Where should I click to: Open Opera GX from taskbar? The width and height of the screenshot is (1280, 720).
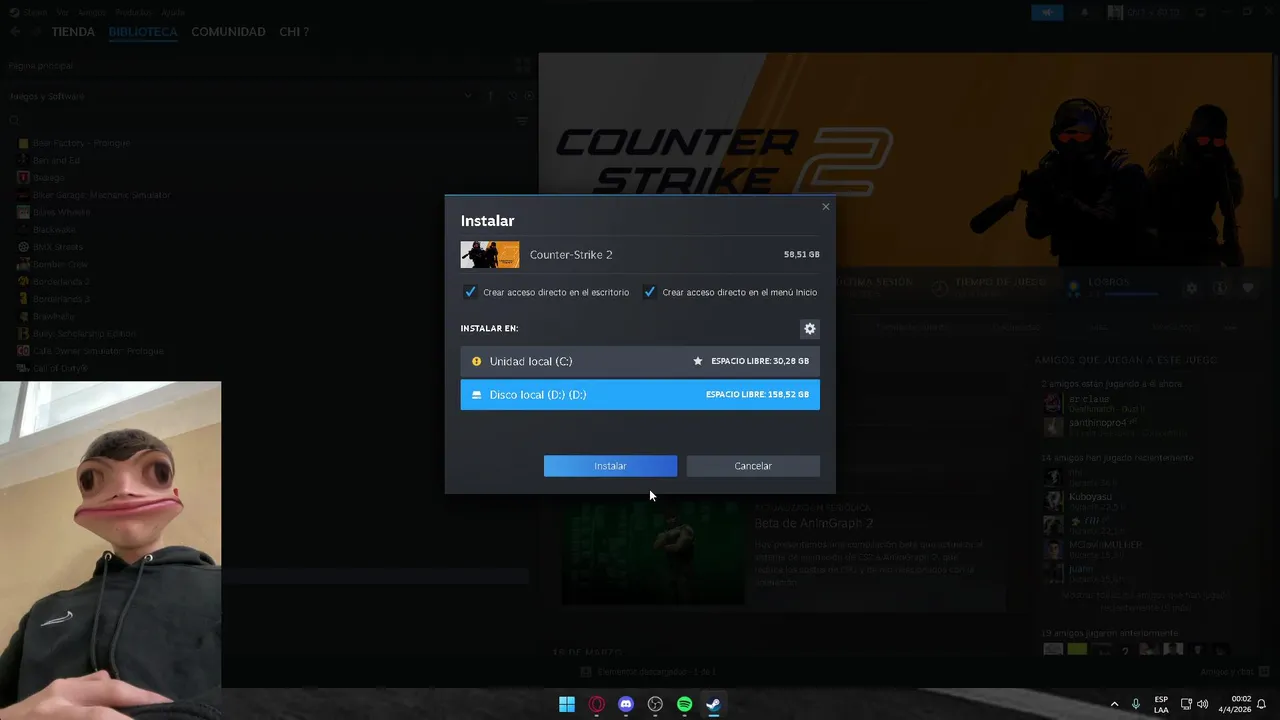(x=597, y=704)
